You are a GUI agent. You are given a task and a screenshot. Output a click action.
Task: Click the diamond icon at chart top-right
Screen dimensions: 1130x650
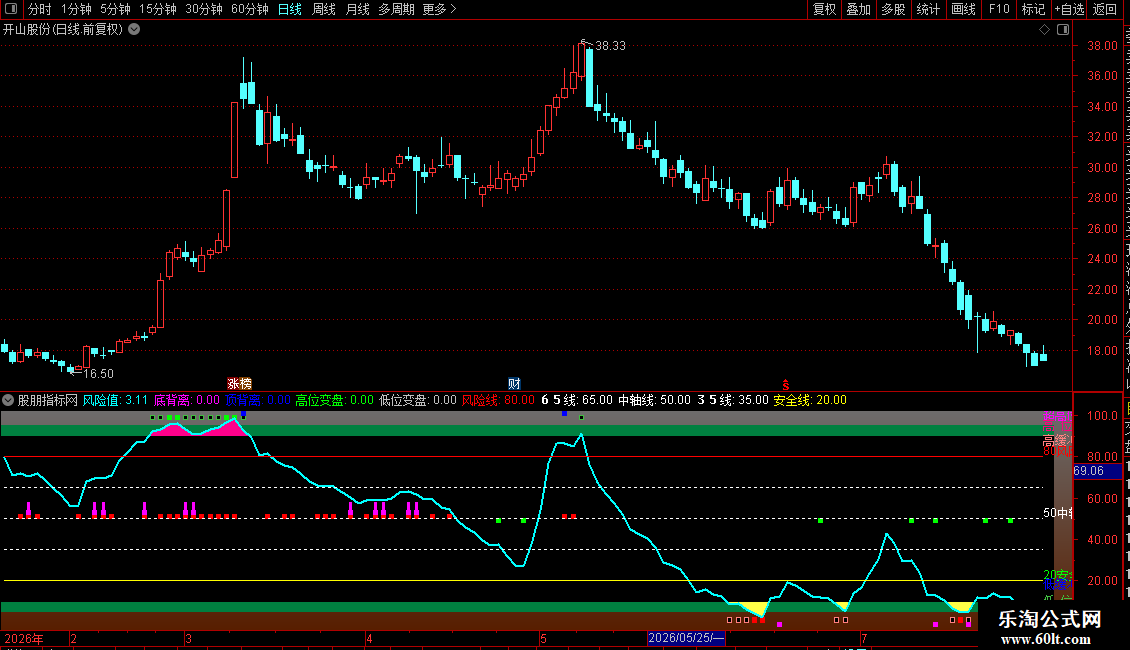point(1044,30)
